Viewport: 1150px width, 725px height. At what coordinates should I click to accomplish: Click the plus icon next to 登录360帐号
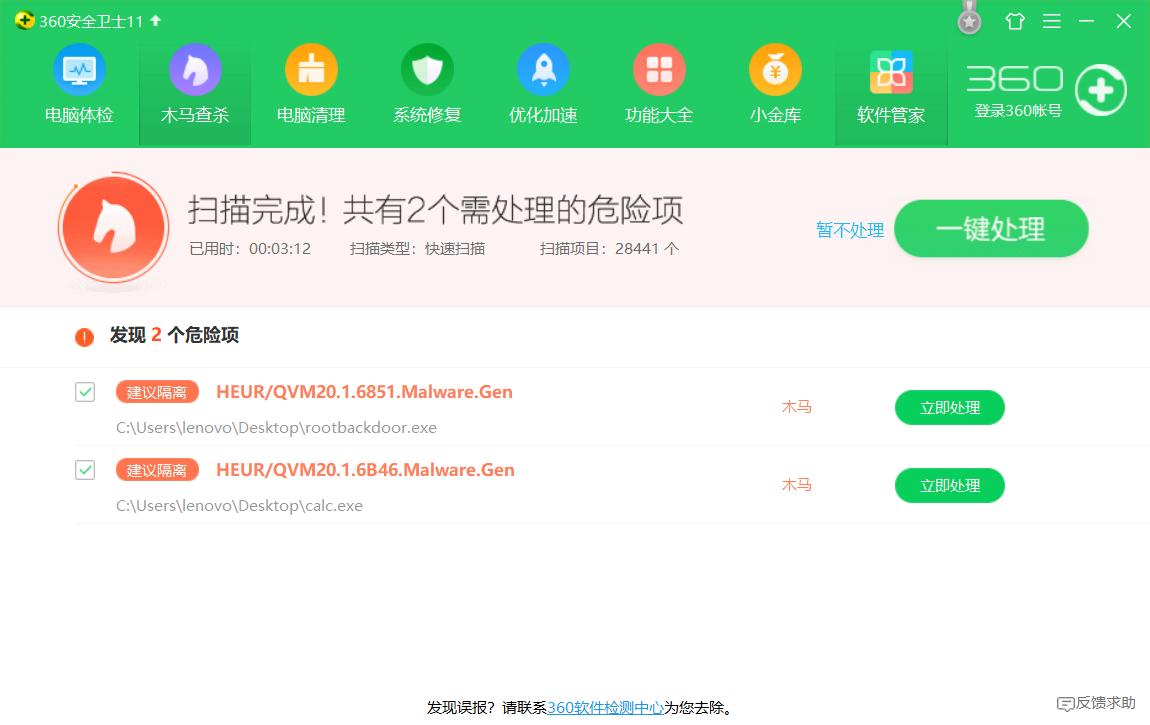[1101, 90]
